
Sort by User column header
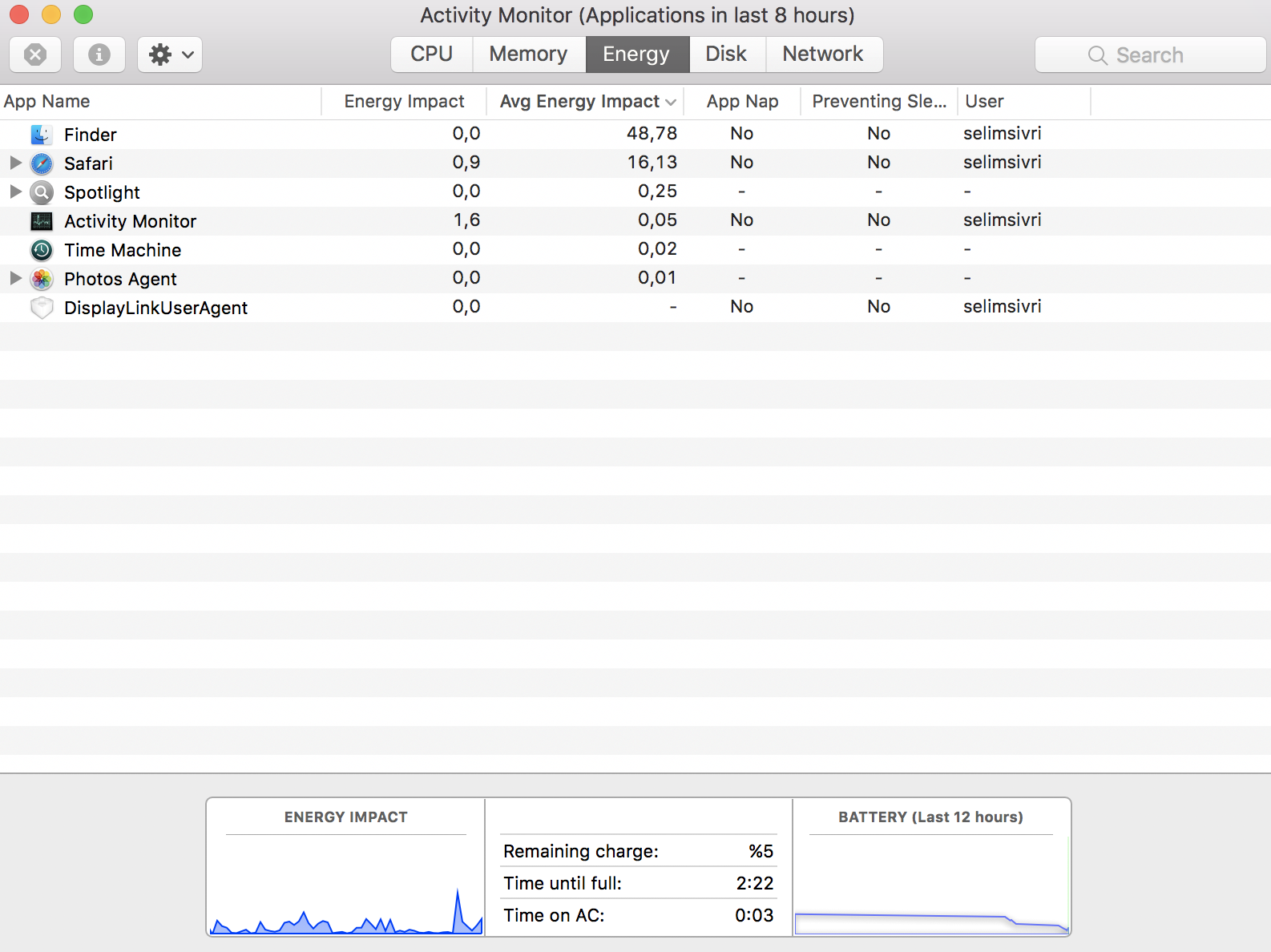[1024, 102]
